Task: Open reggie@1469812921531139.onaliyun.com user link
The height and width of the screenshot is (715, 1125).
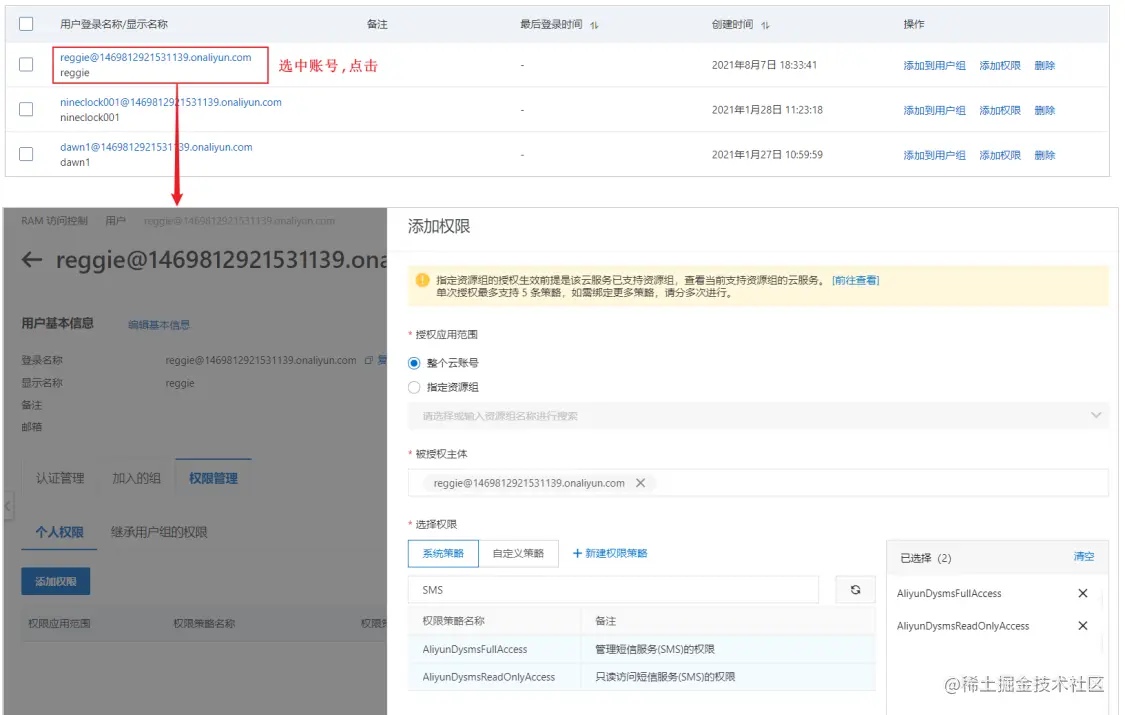Action: tap(156, 57)
